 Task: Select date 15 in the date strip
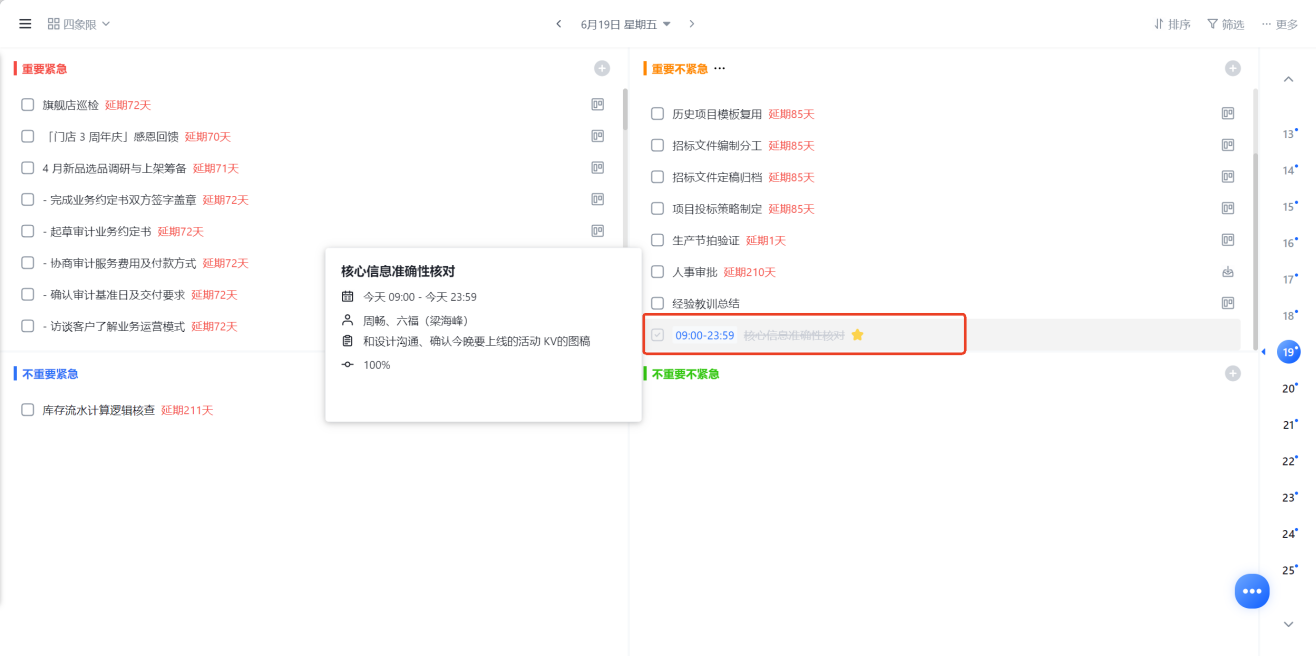1289,207
